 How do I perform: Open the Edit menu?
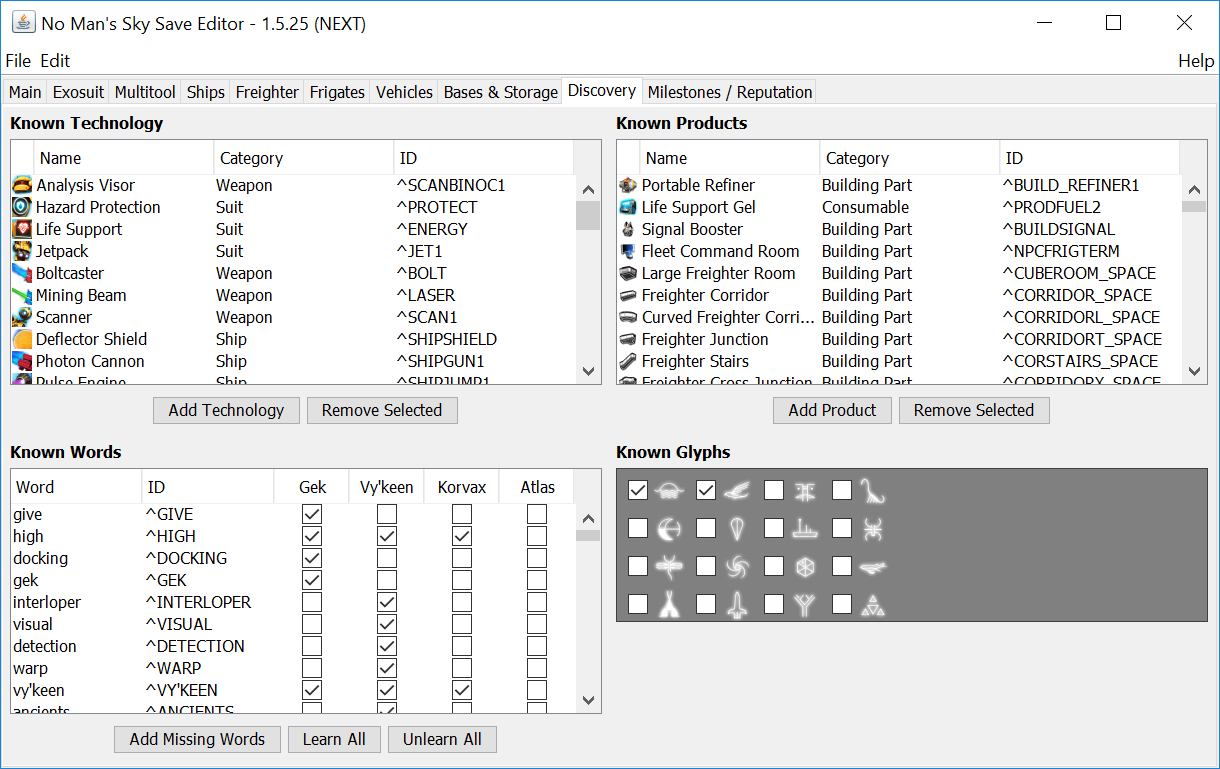coord(55,61)
